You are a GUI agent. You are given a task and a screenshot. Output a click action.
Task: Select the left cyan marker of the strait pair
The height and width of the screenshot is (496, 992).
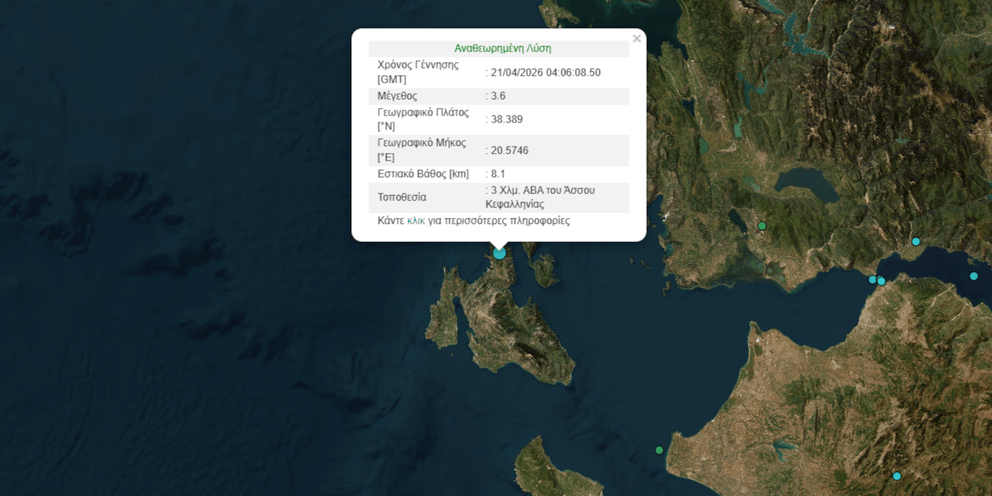(872, 279)
